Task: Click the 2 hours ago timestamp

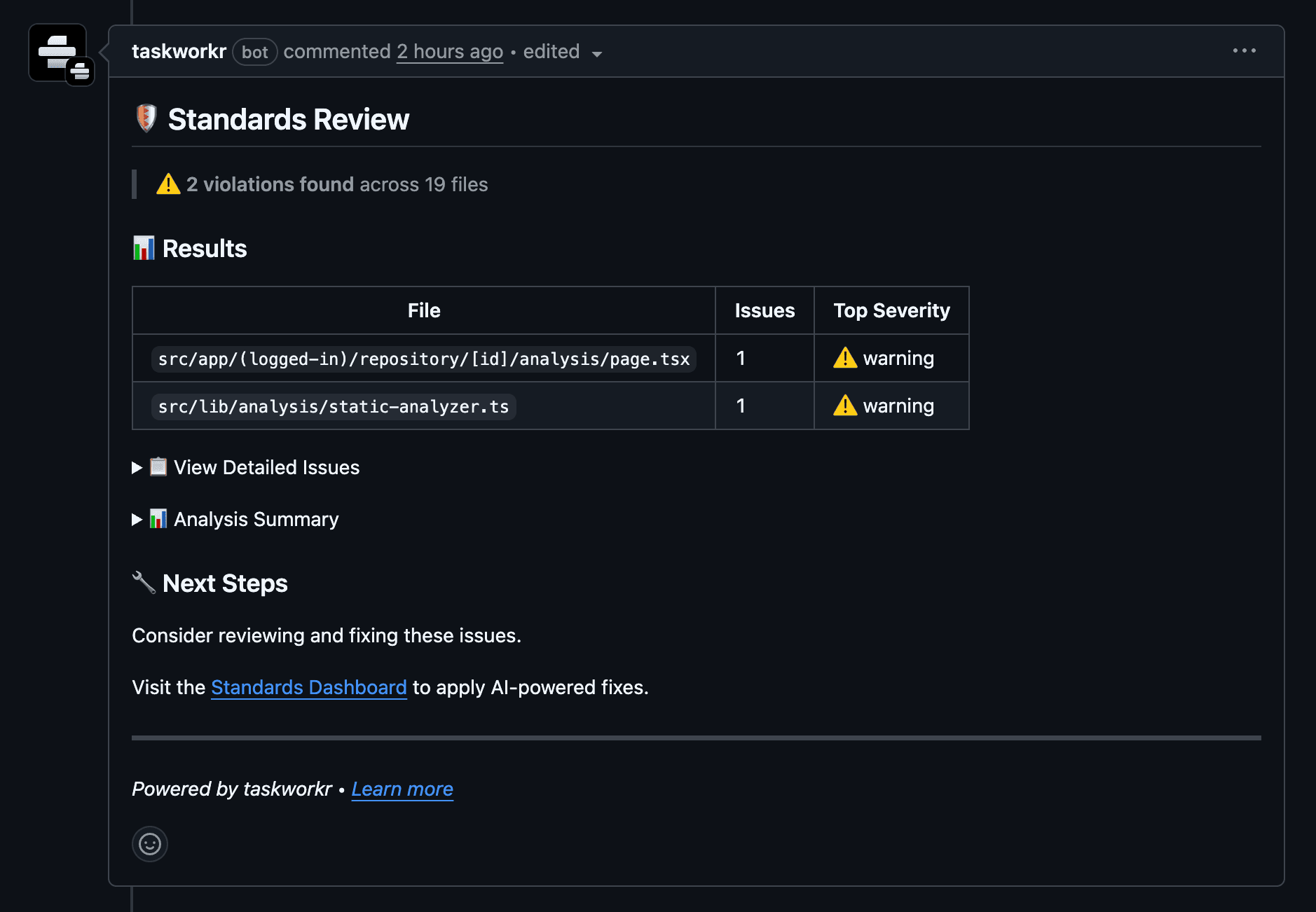Action: pyautogui.click(x=449, y=52)
